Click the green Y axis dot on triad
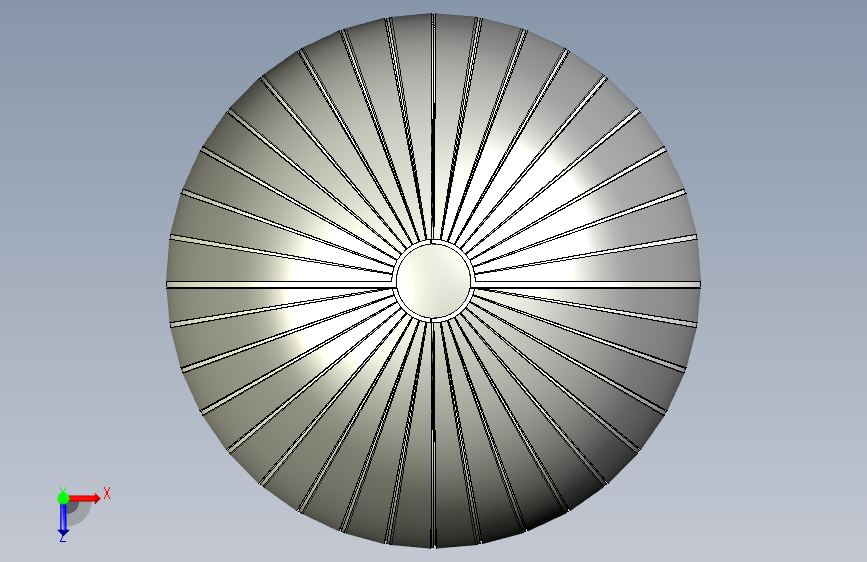Viewport: 867px width, 562px height. pos(63,498)
